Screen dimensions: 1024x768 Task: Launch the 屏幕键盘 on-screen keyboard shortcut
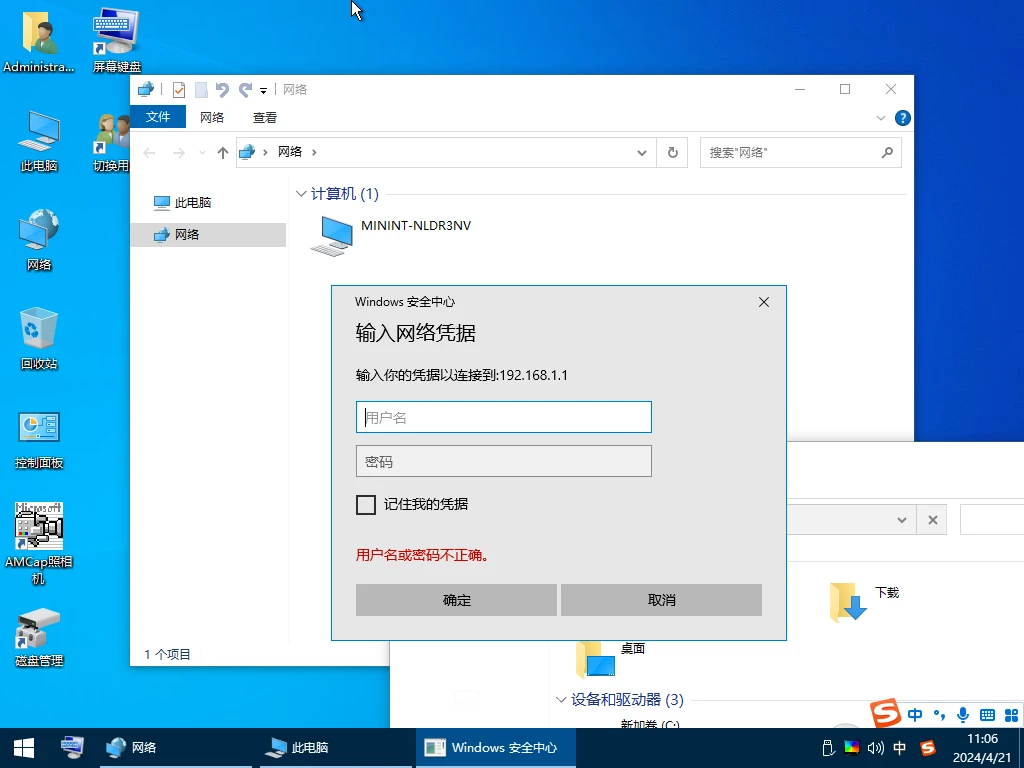coord(116,40)
